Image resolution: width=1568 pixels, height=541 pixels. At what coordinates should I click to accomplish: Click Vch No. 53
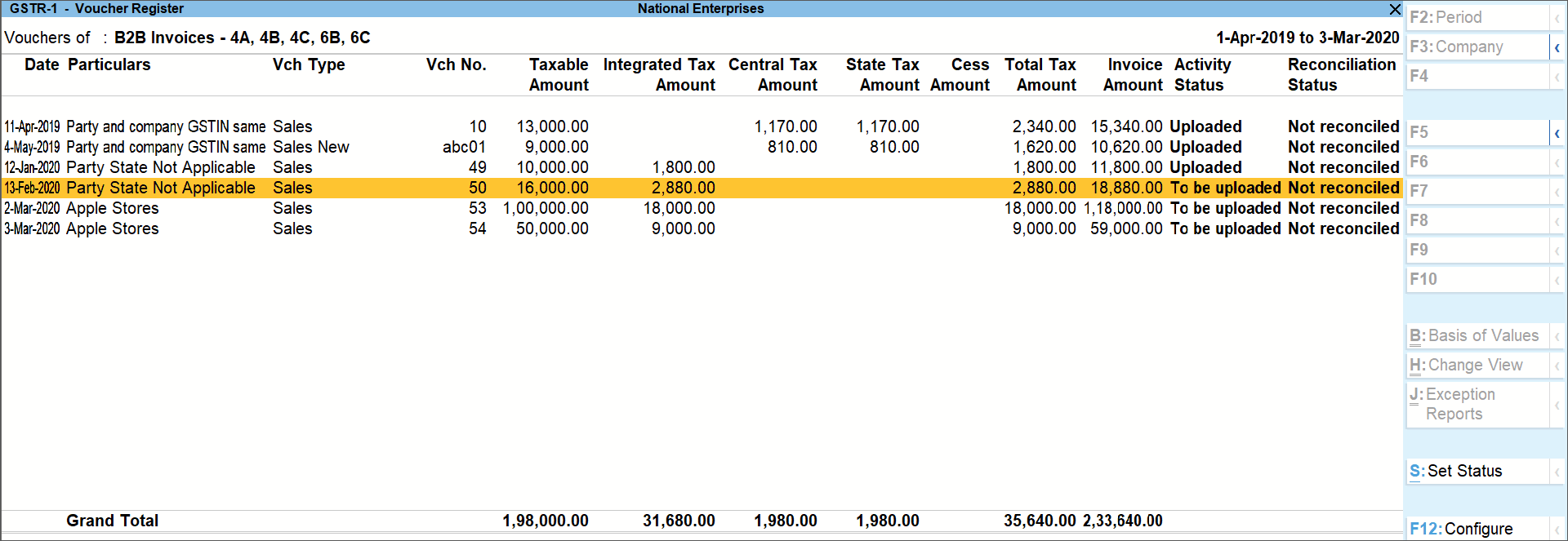pos(478,208)
